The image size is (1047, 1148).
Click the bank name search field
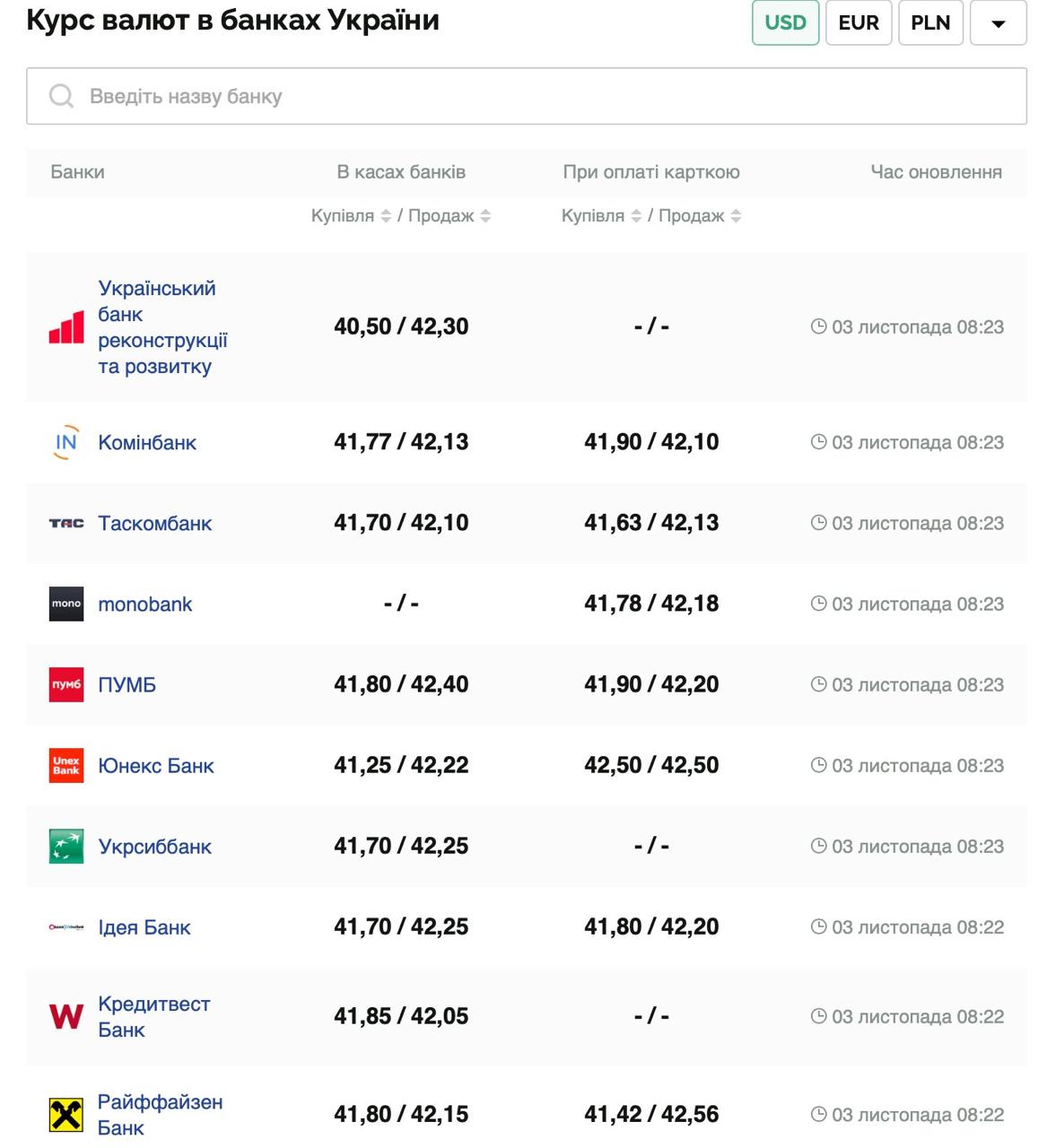(538, 97)
